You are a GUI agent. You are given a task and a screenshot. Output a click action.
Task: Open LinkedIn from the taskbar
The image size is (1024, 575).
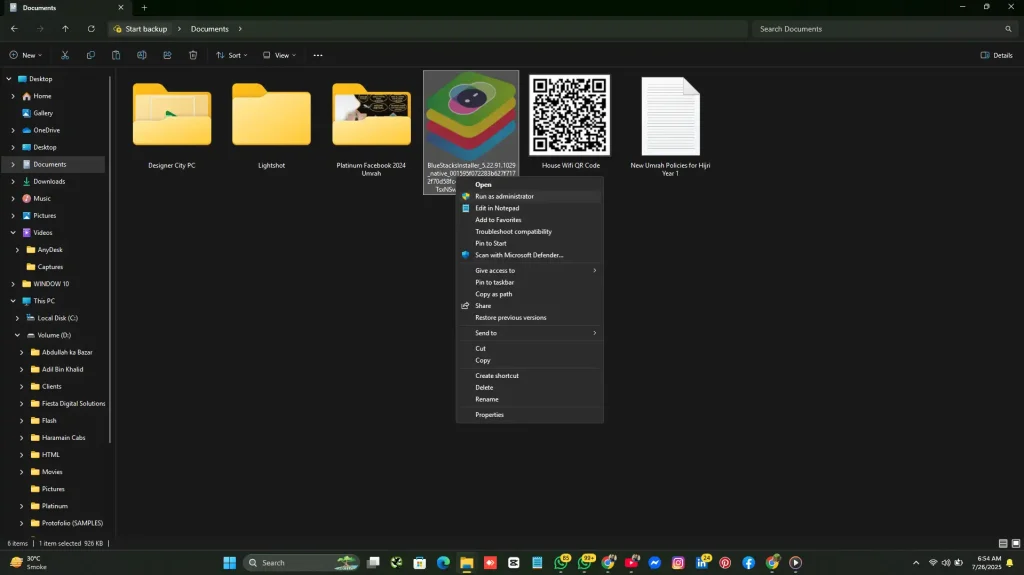click(702, 563)
